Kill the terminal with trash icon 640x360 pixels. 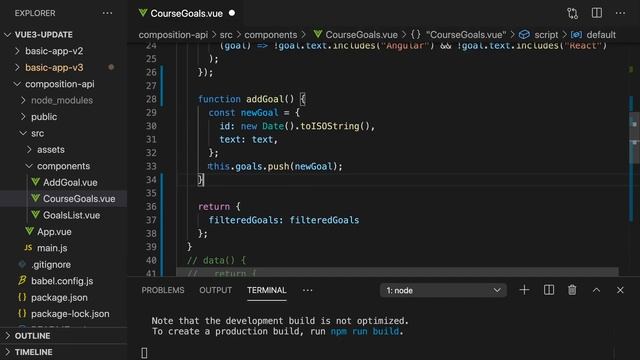pyautogui.click(x=572, y=290)
